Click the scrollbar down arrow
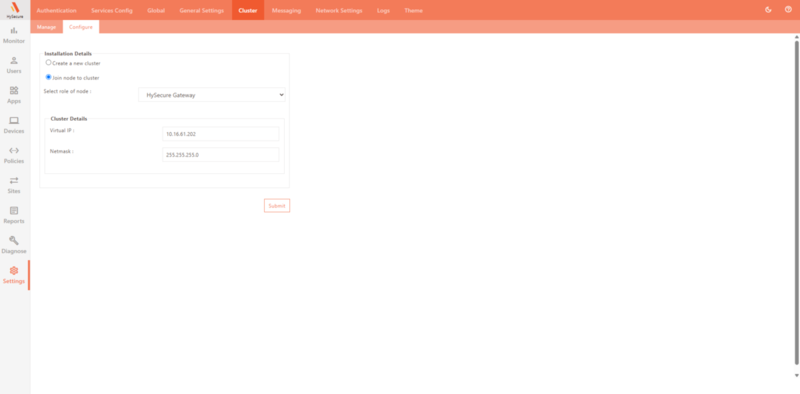This screenshot has height=394, width=800. (796, 375)
